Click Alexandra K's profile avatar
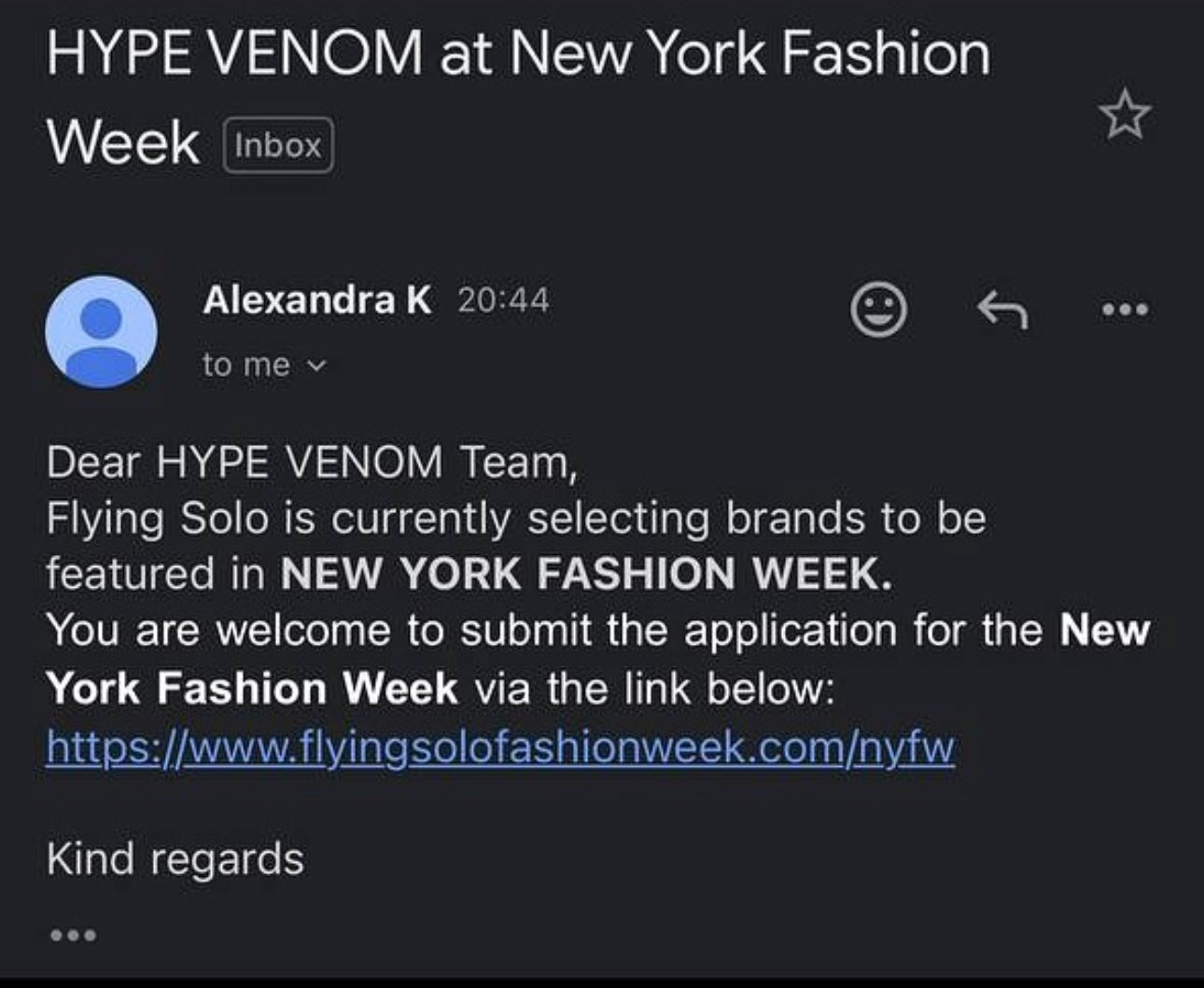The height and width of the screenshot is (988, 1204). [x=101, y=331]
